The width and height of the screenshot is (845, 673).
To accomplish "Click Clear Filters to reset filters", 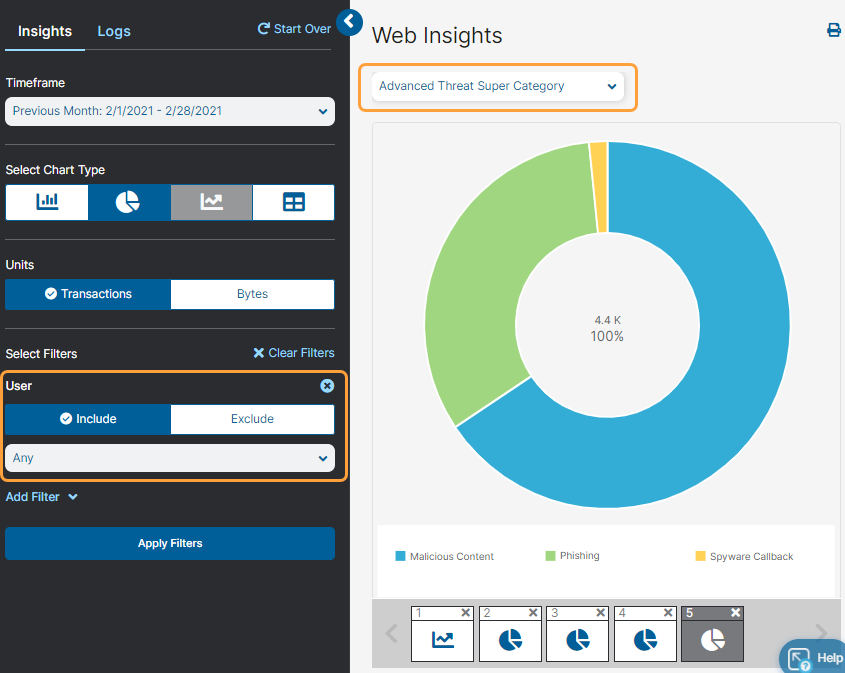I will 293,352.
